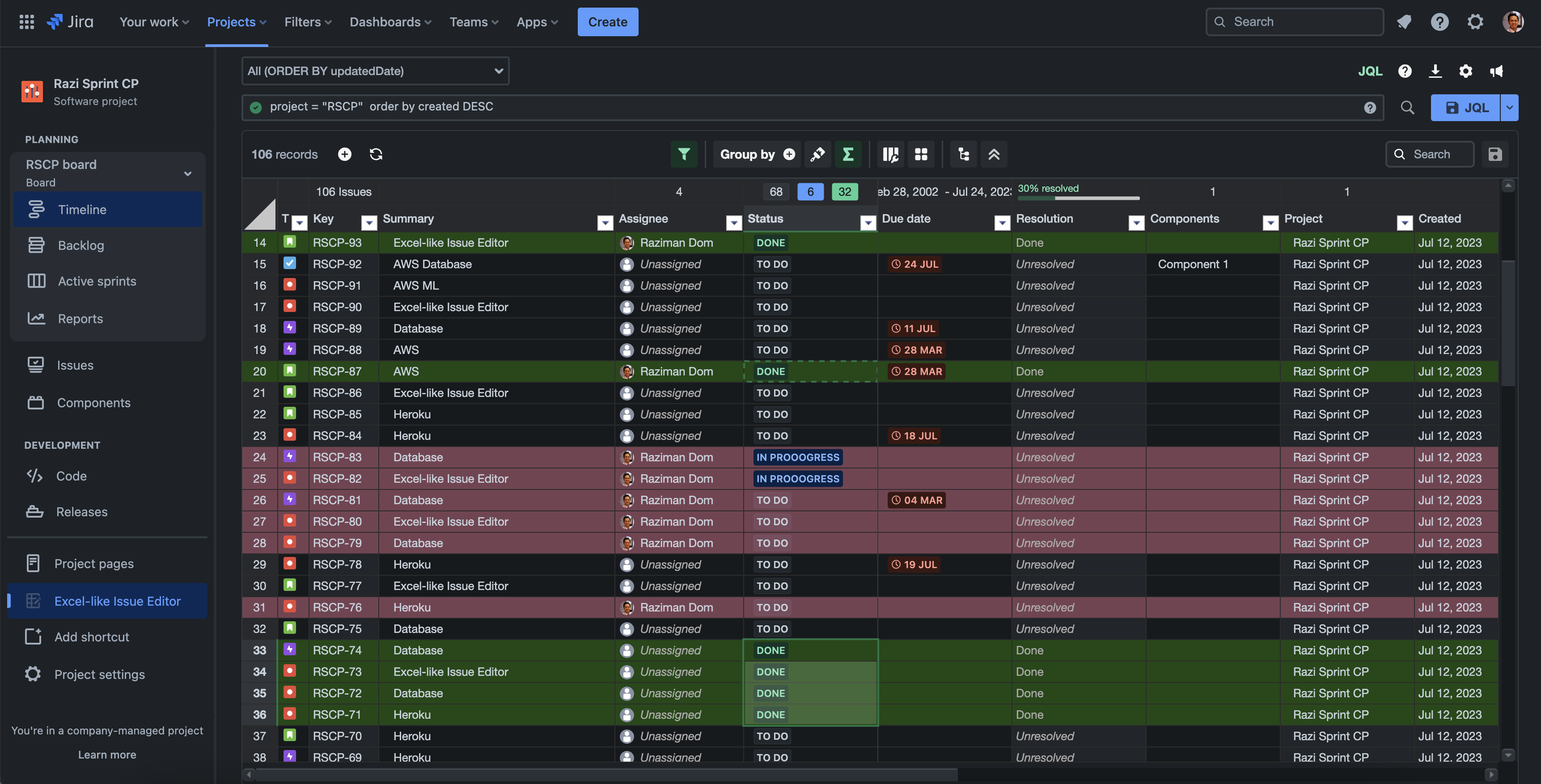Click the double chevron collapse-all icon
1541x784 pixels.
point(994,154)
